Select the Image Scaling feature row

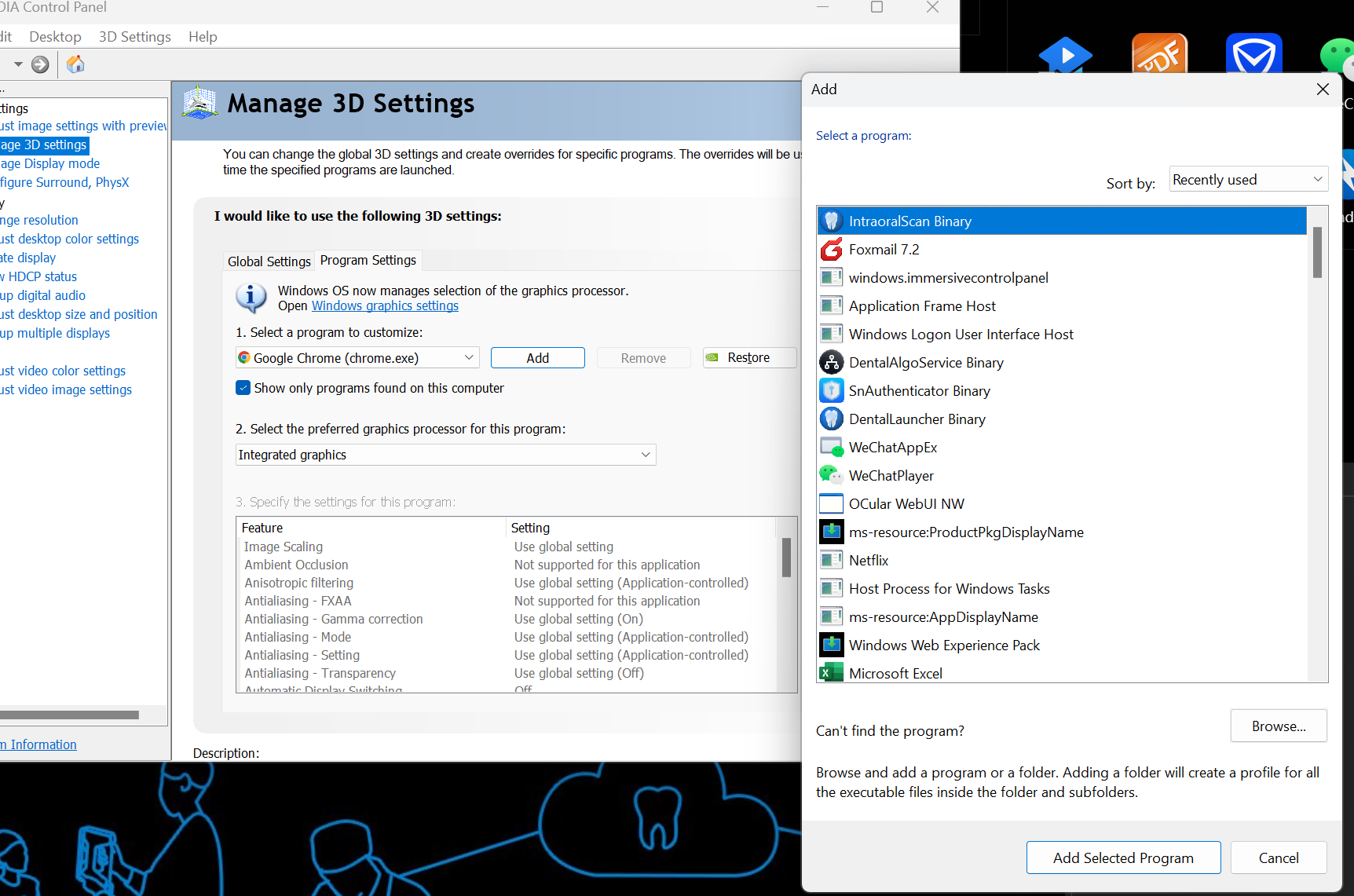pyautogui.click(x=507, y=547)
